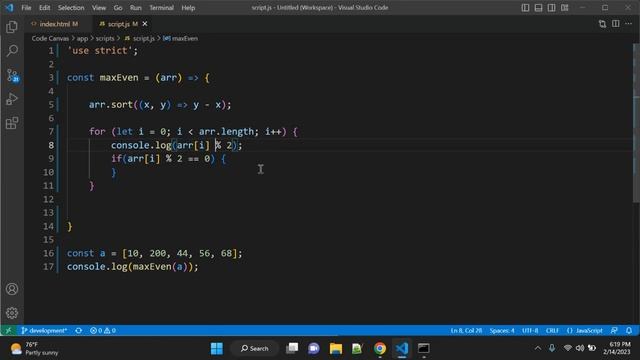Screen dimensions: 640x360
Task: Open the Windows Start button
Action: pyautogui.click(x=217, y=348)
